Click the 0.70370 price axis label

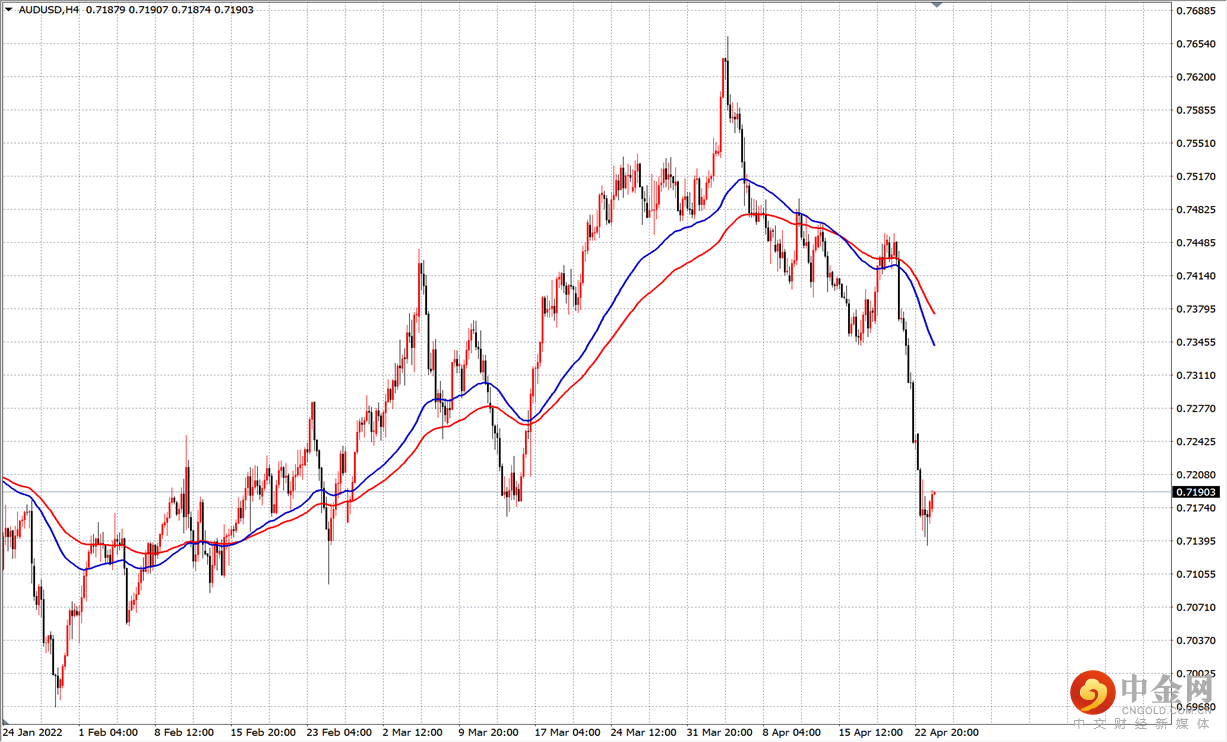1196,640
